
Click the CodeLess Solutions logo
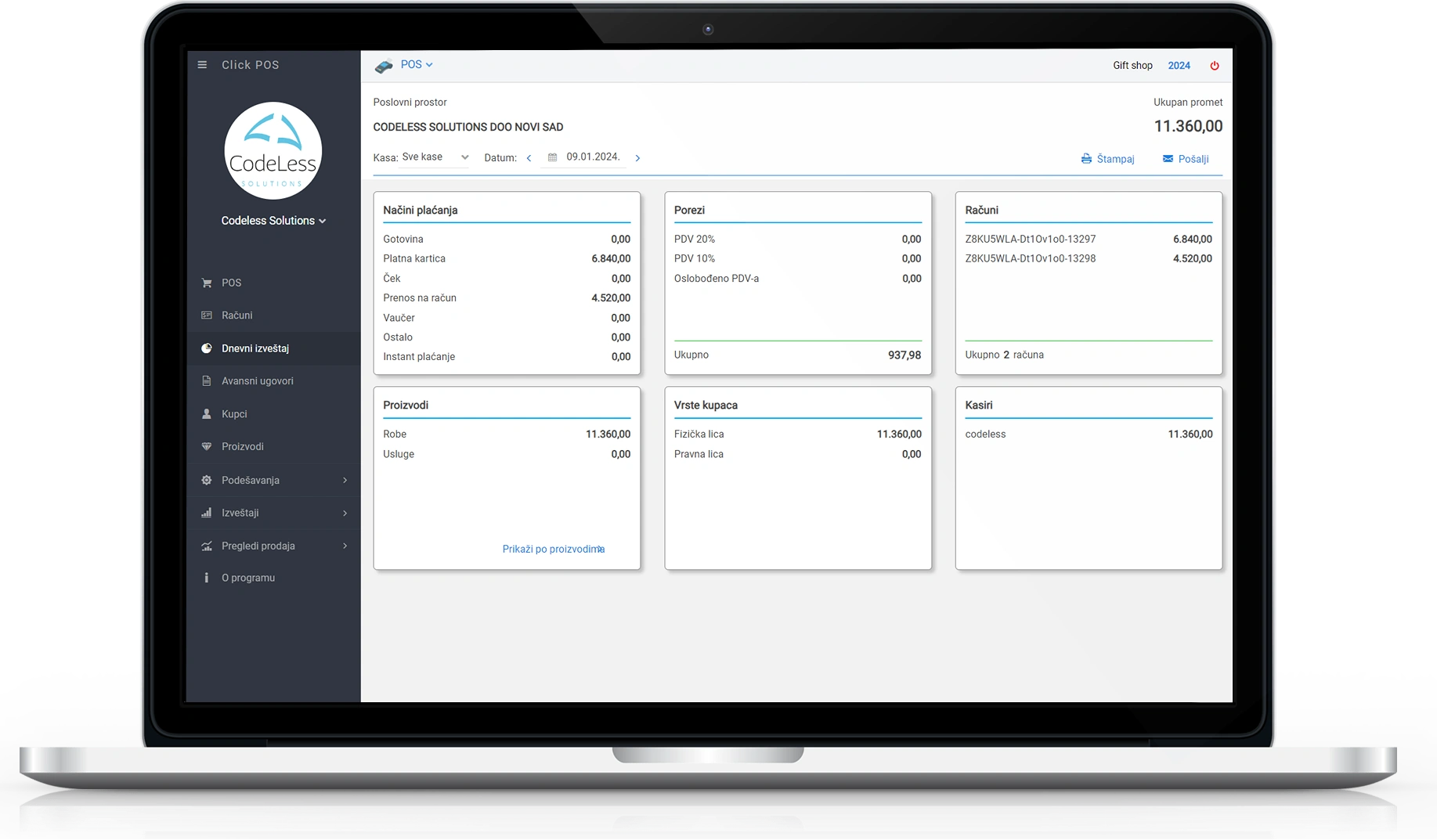click(x=273, y=151)
